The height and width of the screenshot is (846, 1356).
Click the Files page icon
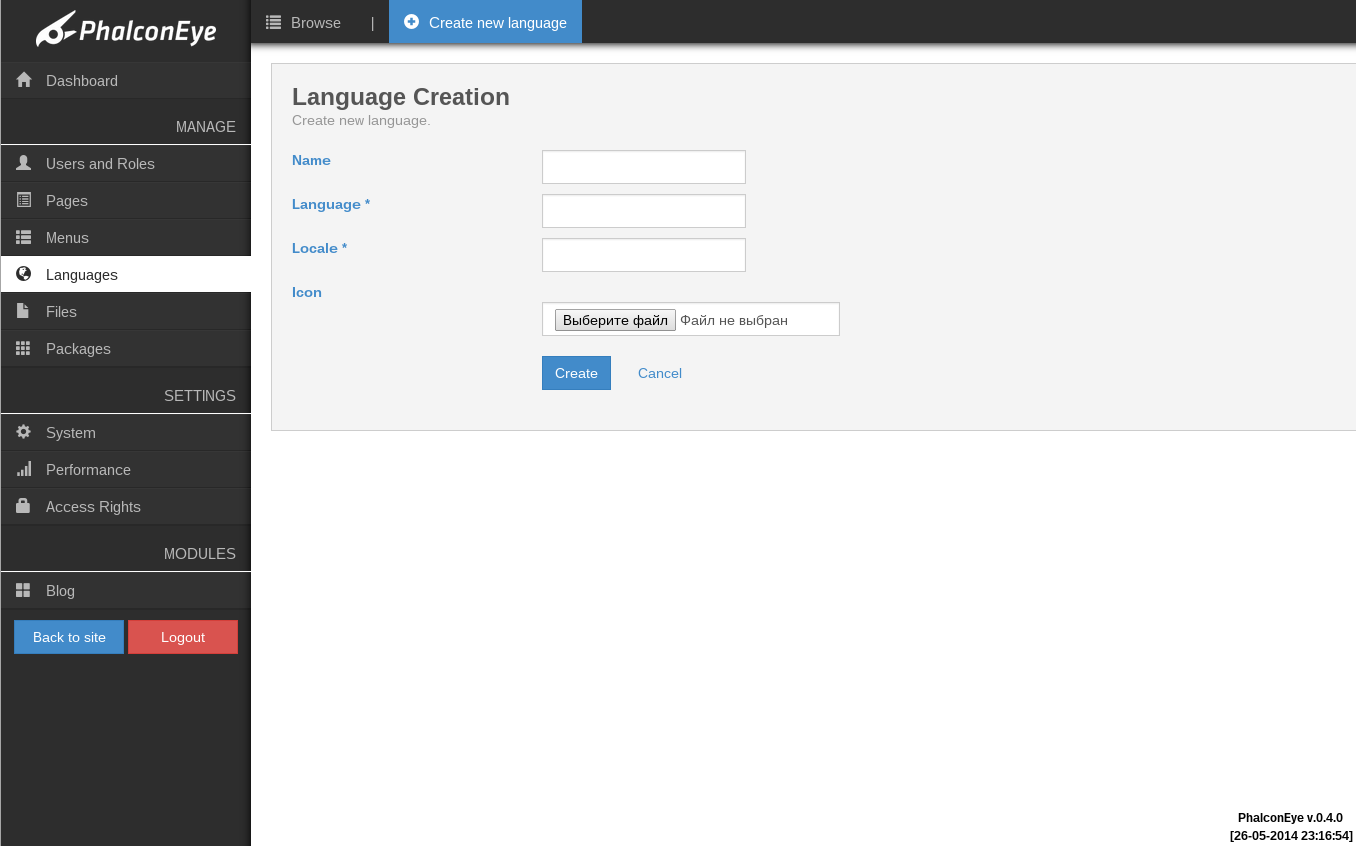point(23,311)
